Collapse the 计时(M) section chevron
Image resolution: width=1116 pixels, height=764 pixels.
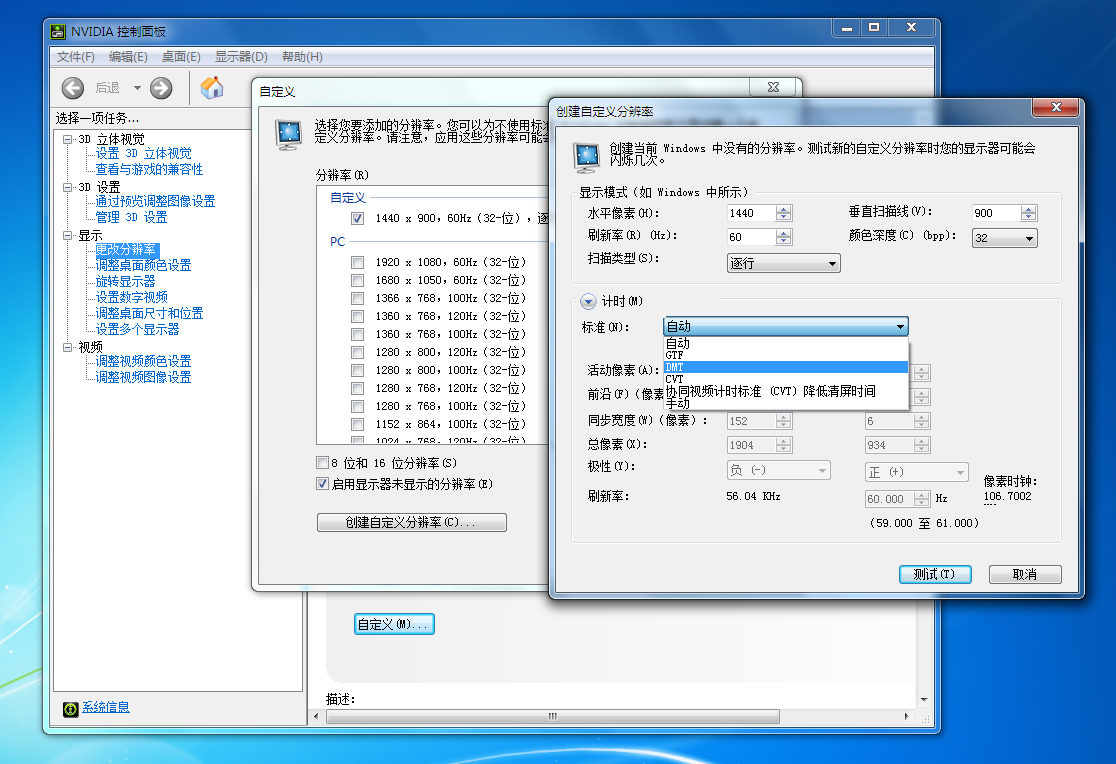tap(588, 301)
